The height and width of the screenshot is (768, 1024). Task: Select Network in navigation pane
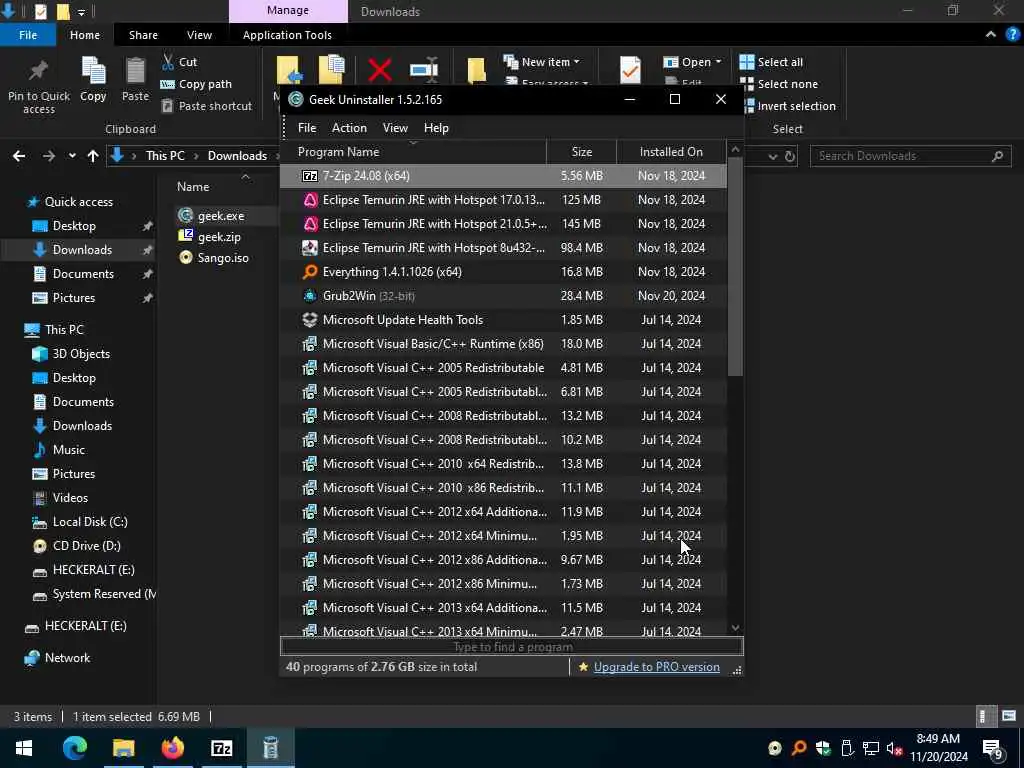pos(57,658)
